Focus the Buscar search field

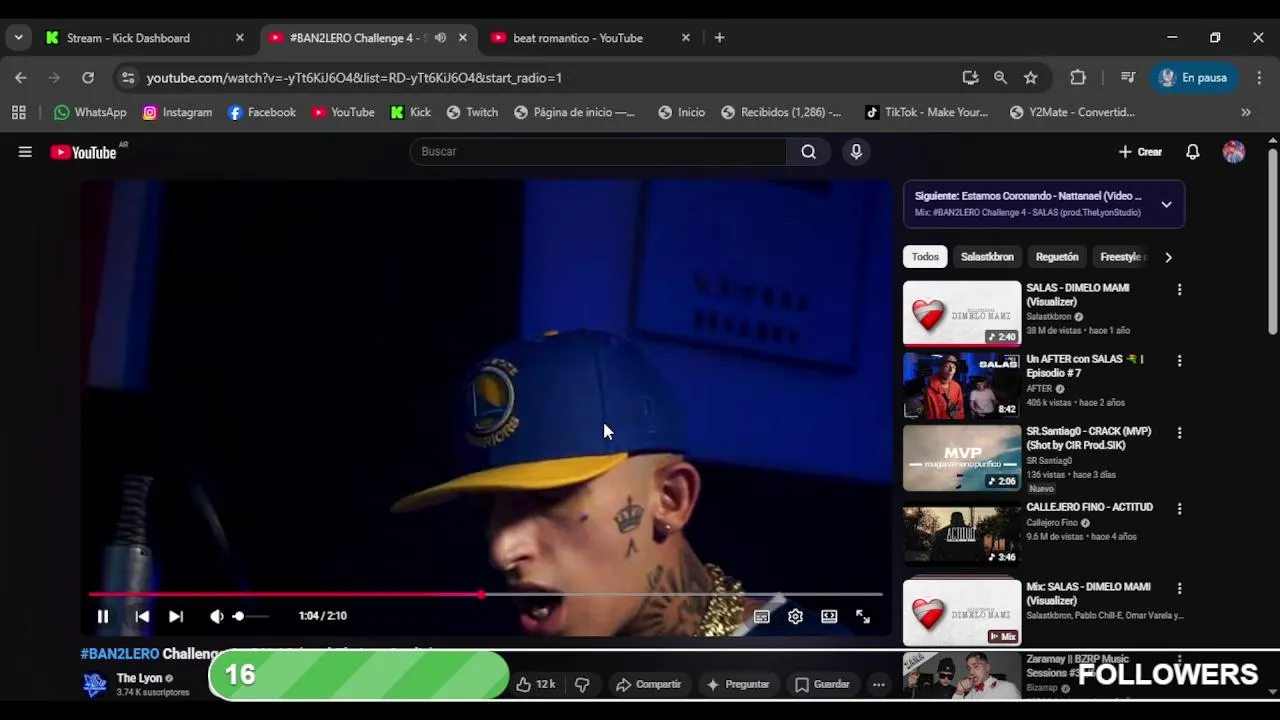click(598, 151)
